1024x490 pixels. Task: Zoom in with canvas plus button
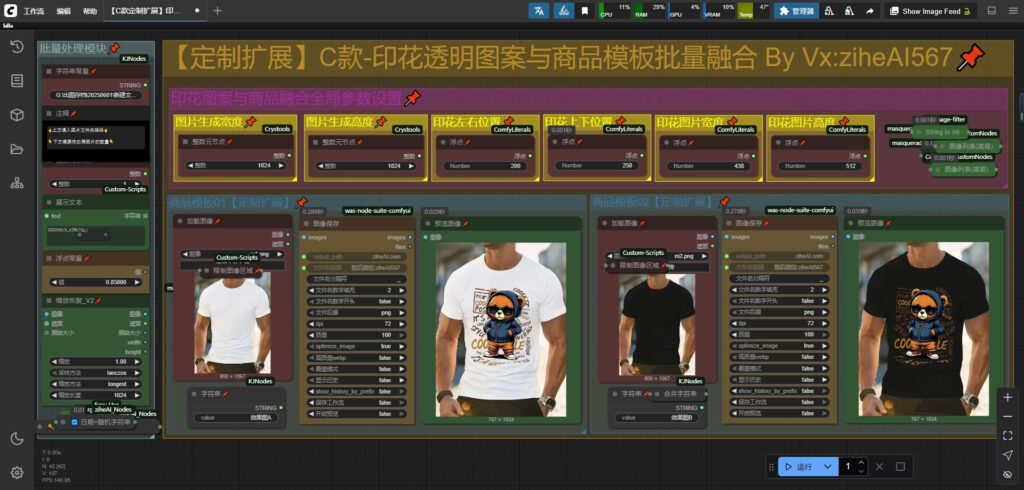pos(1007,397)
